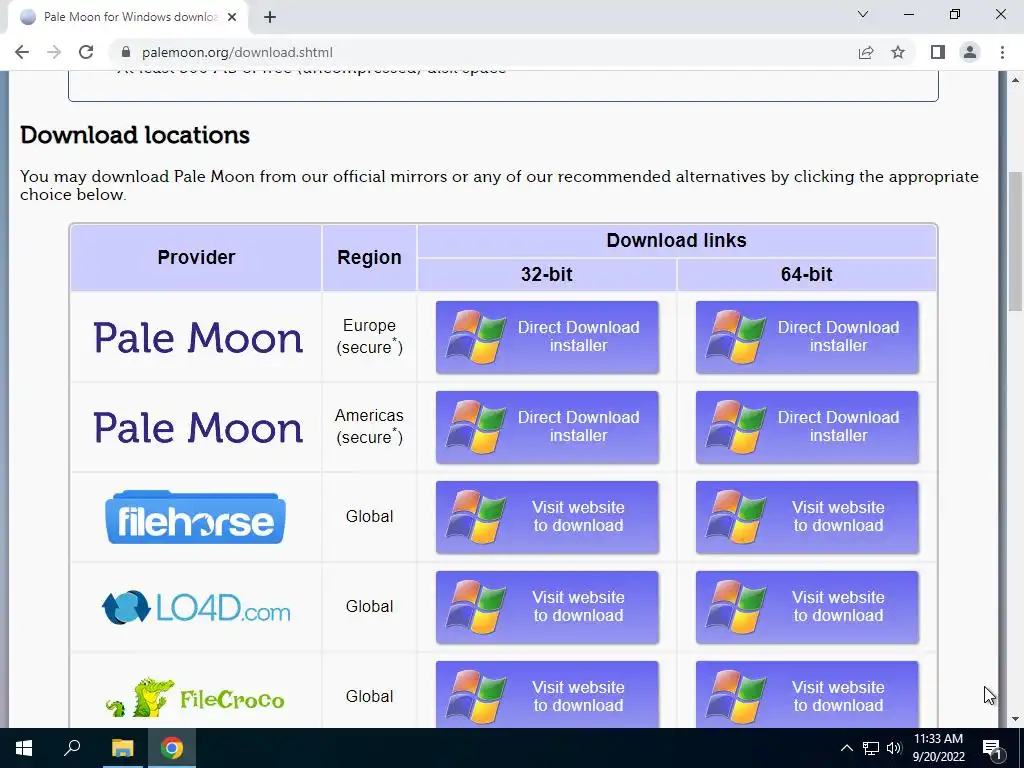Image resolution: width=1024 pixels, height=768 pixels.
Task: Go back to the previous page
Action: coord(22,52)
